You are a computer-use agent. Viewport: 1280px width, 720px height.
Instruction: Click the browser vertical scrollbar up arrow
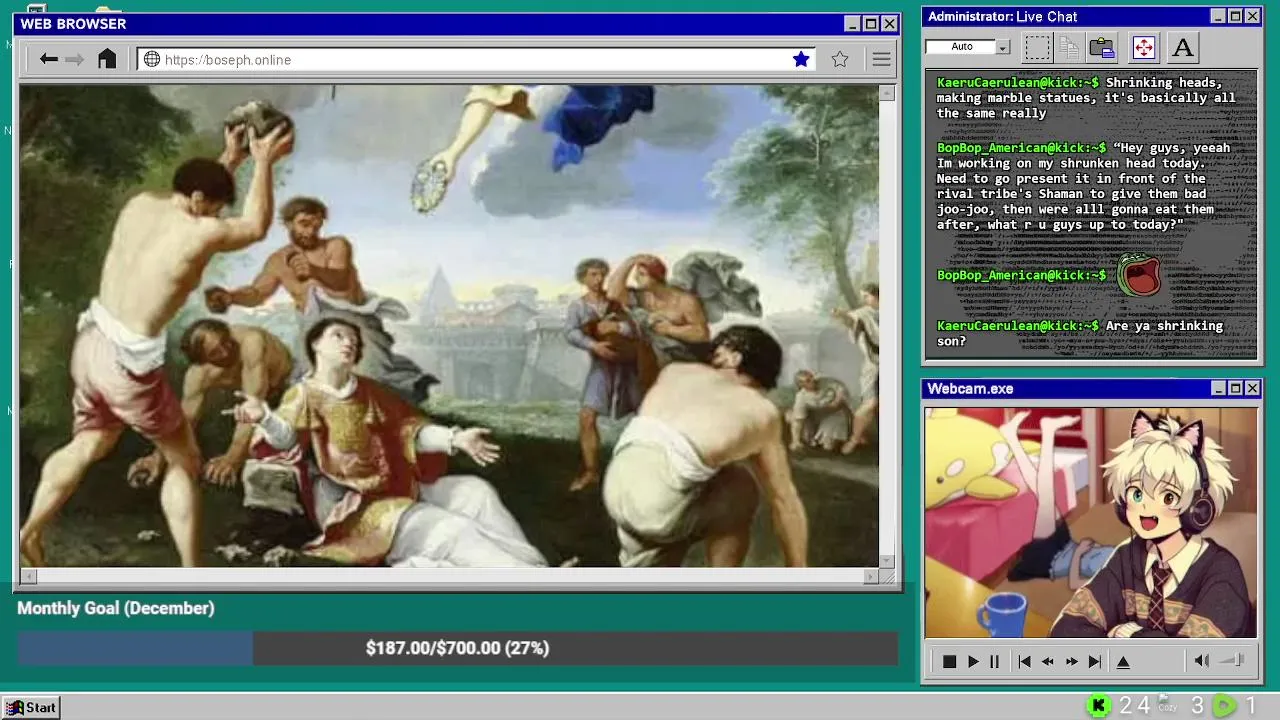(x=887, y=93)
